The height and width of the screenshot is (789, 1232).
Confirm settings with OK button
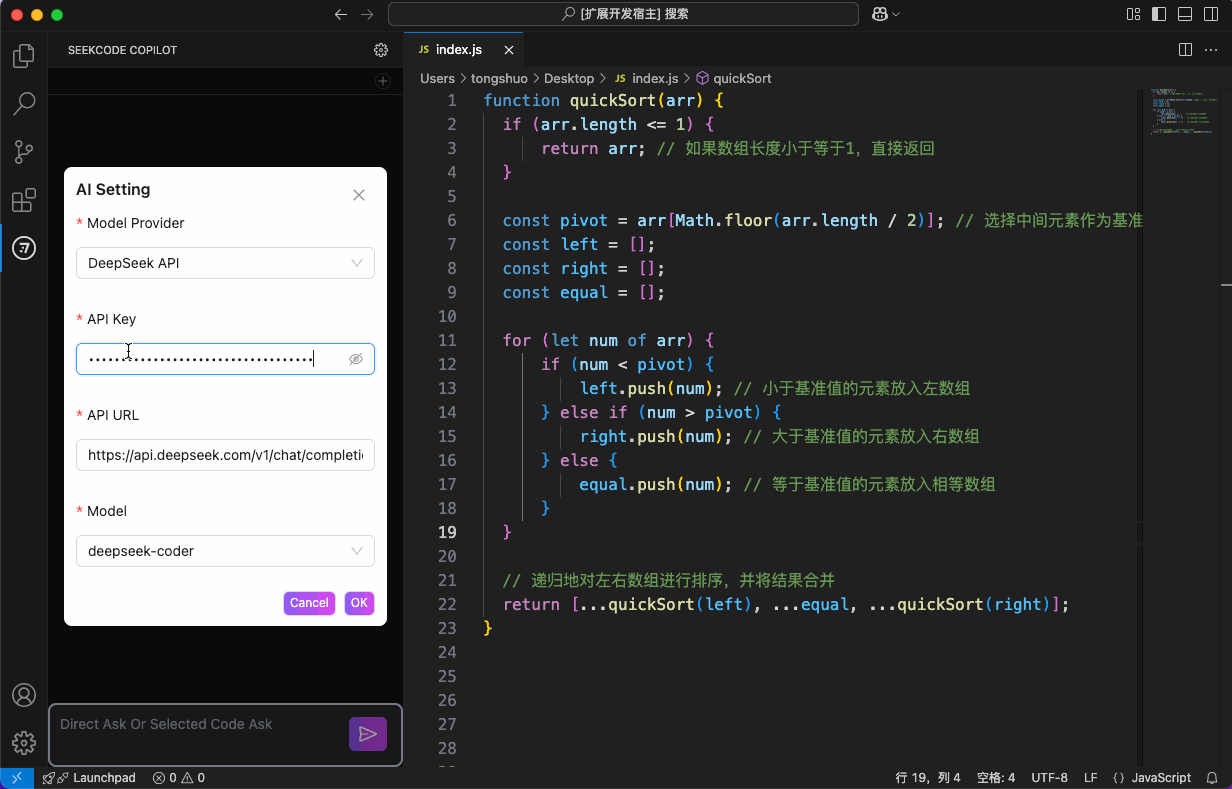pyautogui.click(x=359, y=603)
